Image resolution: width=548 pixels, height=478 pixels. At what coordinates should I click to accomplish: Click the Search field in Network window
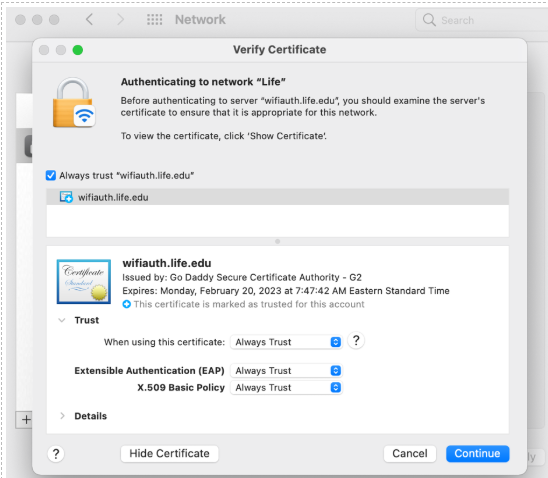tap(482, 20)
